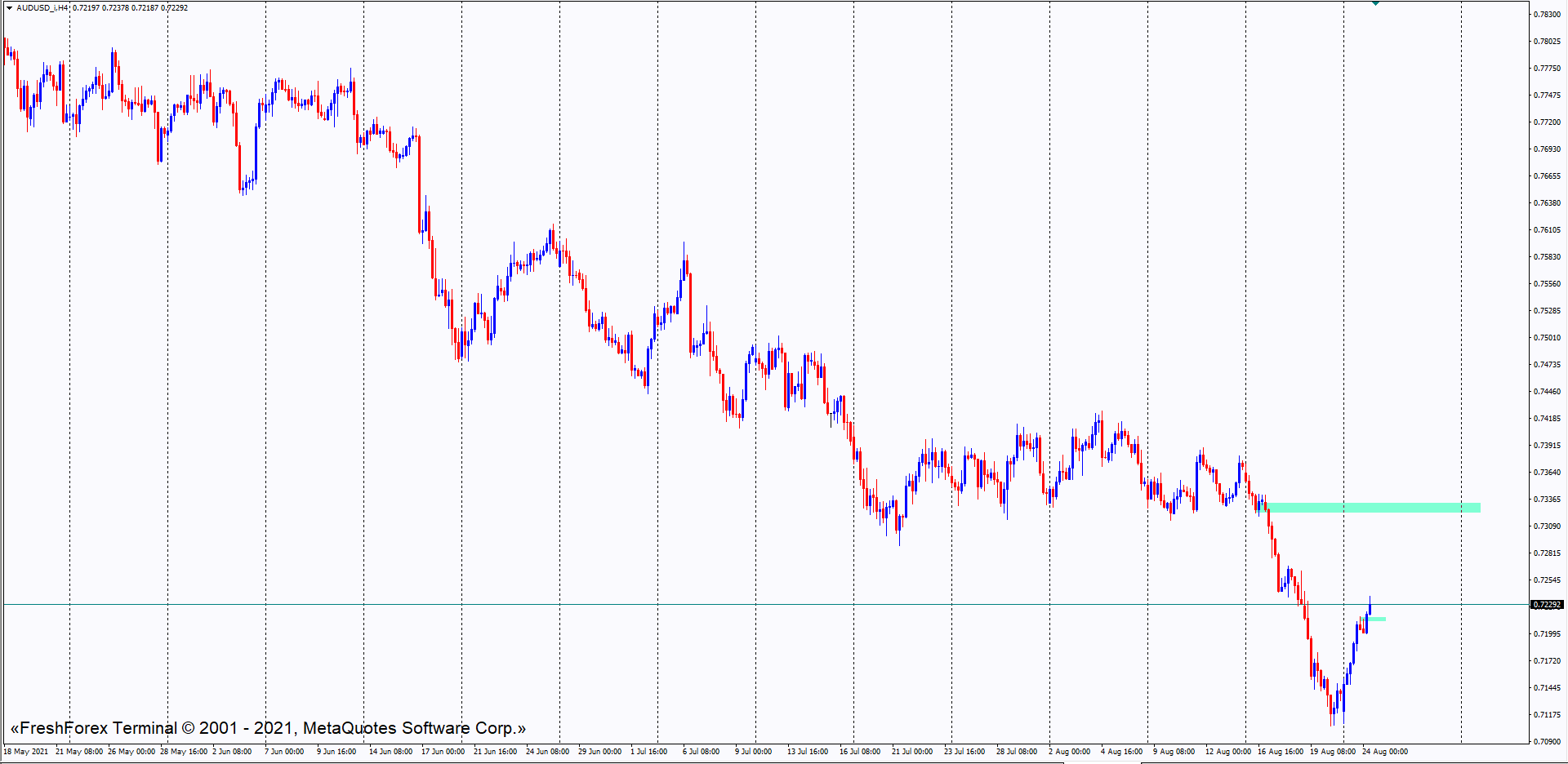The width and height of the screenshot is (1568, 764).
Task: Click the 0.75830 price axis label
Action: click(x=1548, y=257)
